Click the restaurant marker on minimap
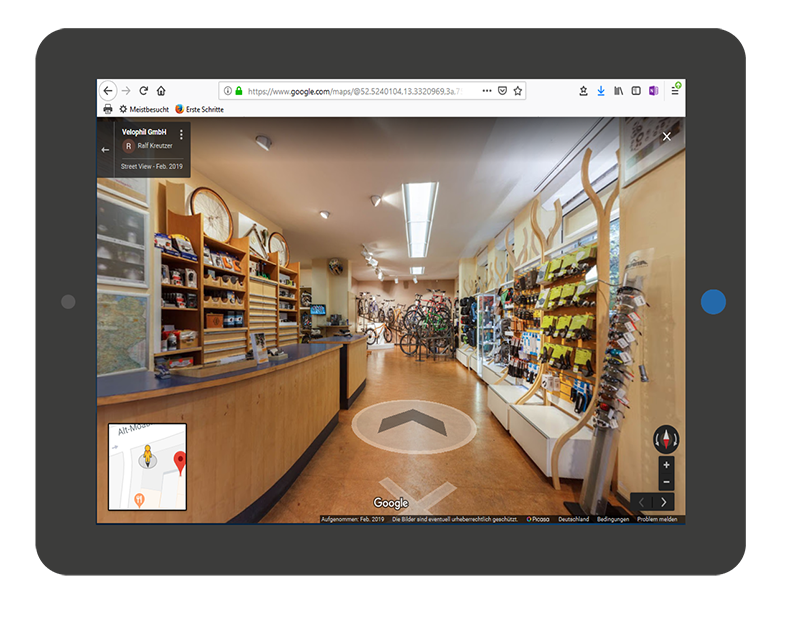Viewport: 800px width, 632px height. [x=139, y=500]
